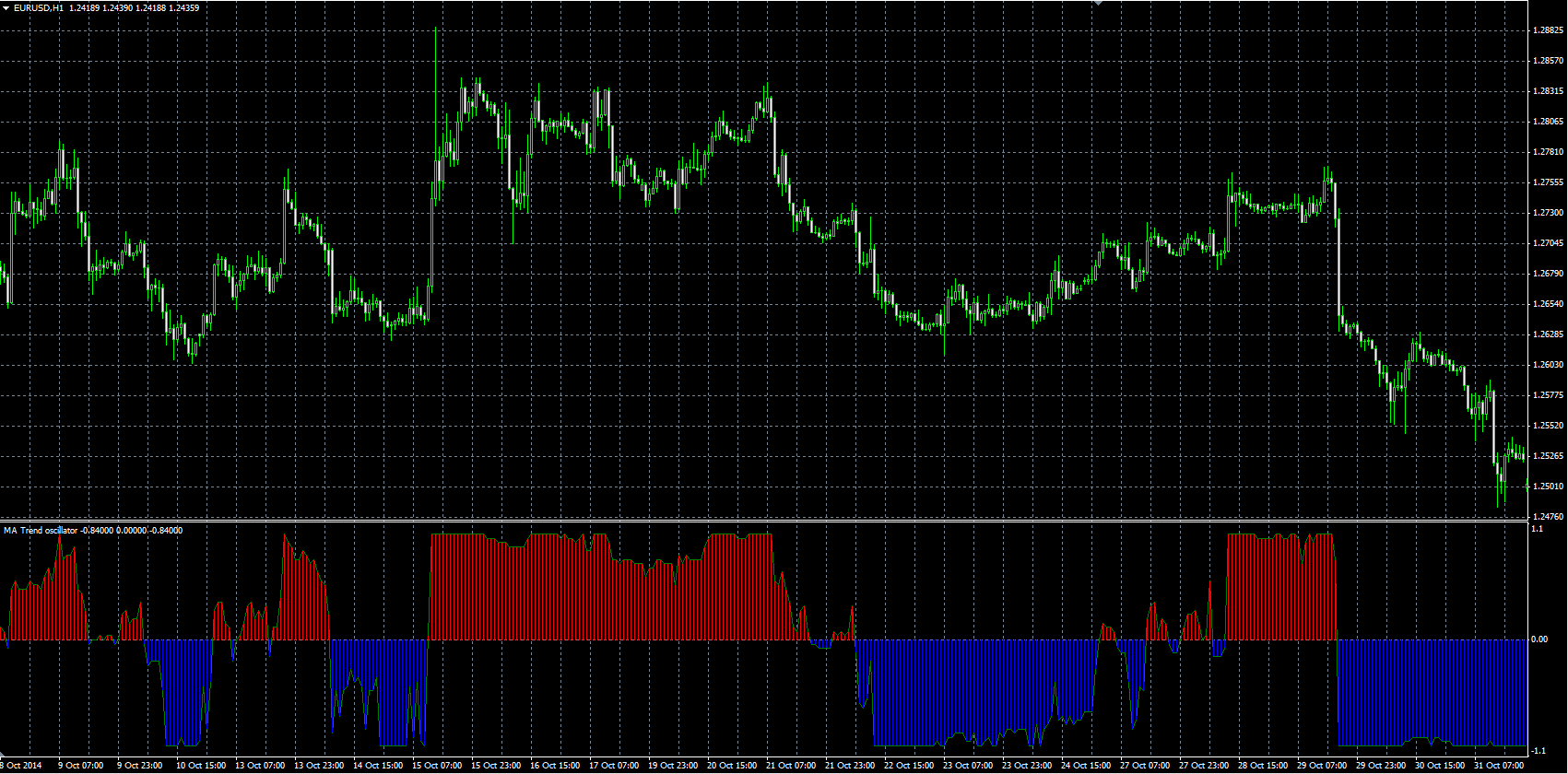This screenshot has height=774, width=1568.
Task: Click the 16 Oct 15:00 time label
Action: point(555,766)
